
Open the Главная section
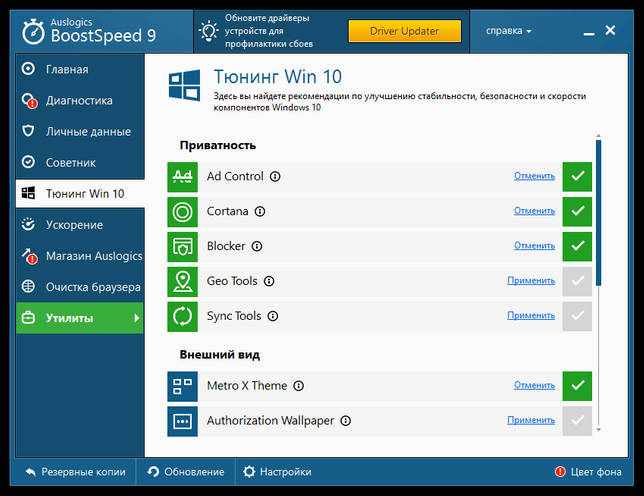pyautogui.click(x=80, y=69)
